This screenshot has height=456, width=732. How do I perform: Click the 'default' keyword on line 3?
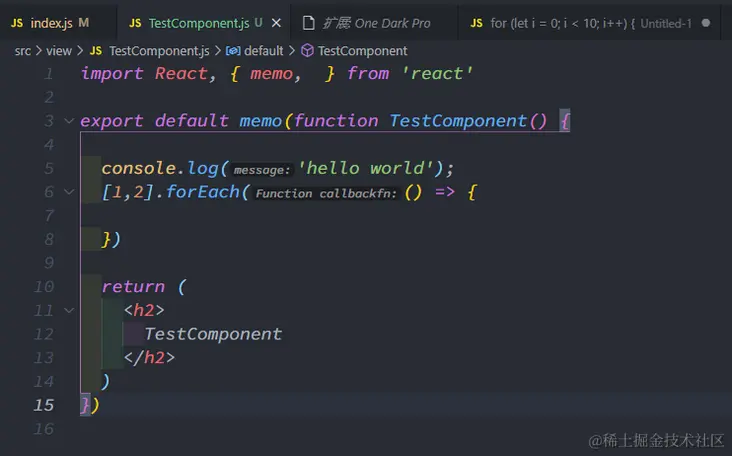(191, 121)
